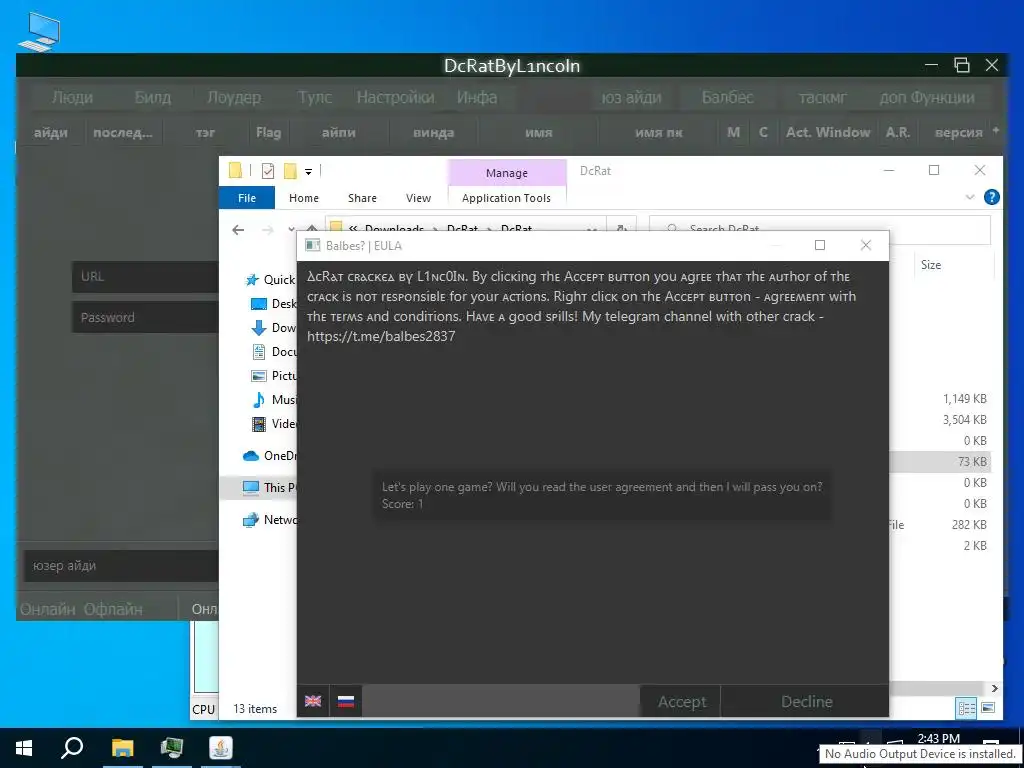Sort by the айди column header
Image resolution: width=1024 pixels, height=768 pixels.
pyautogui.click(x=50, y=133)
